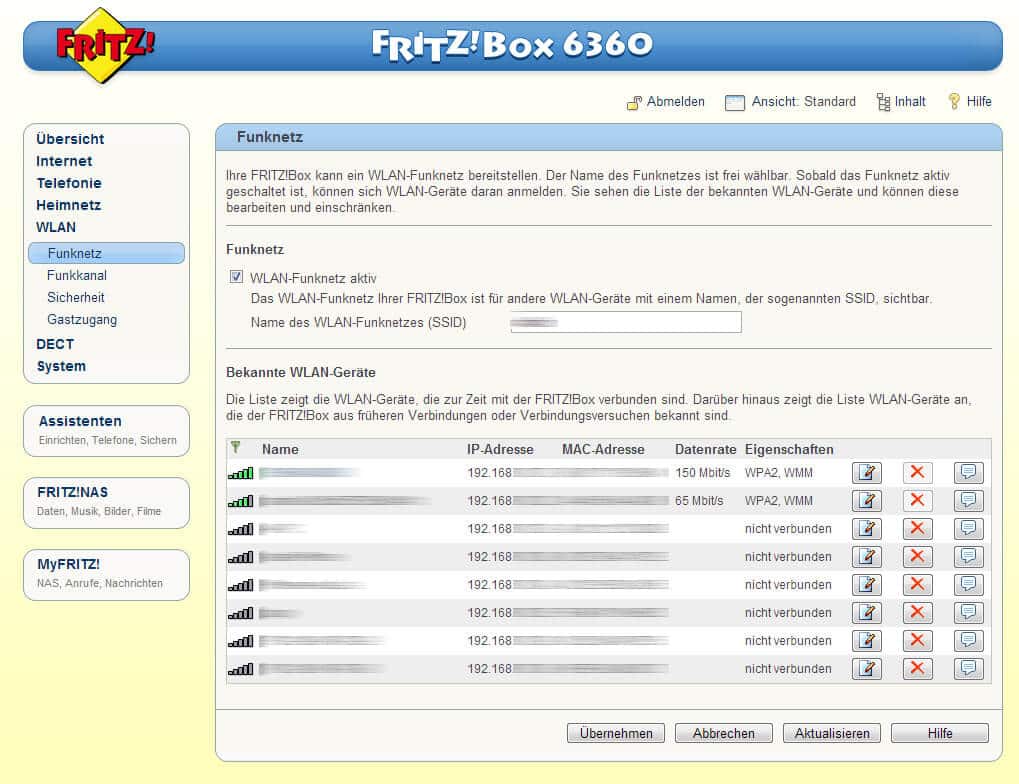1019x784 pixels.
Task: Select the Funknetz submenu item
Action: (107, 254)
